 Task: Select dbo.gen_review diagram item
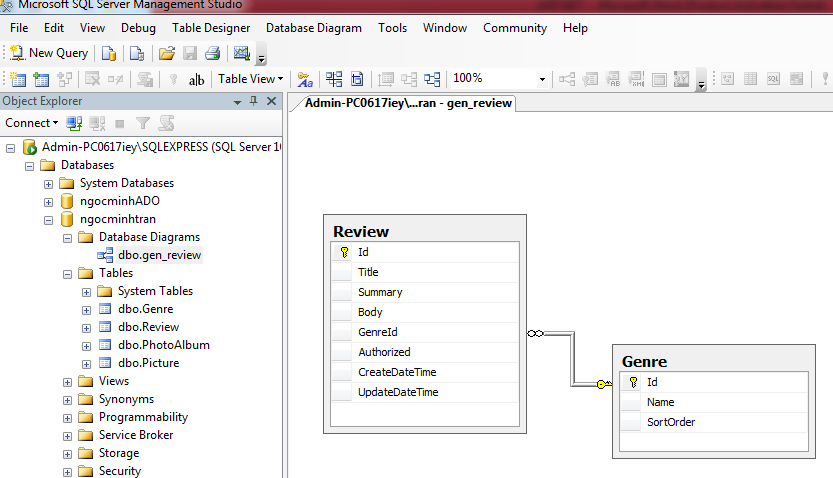(x=159, y=255)
